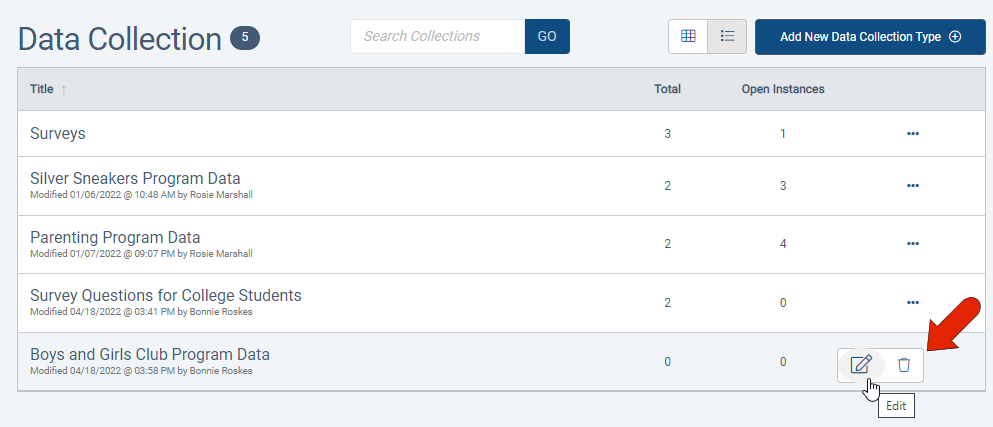Sort by Title column header

[x=42, y=89]
